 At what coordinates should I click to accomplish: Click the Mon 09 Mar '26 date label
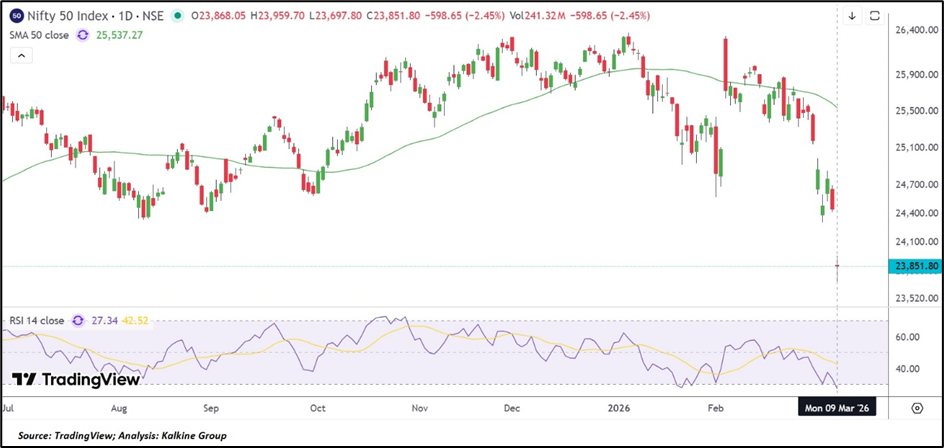pos(837,408)
